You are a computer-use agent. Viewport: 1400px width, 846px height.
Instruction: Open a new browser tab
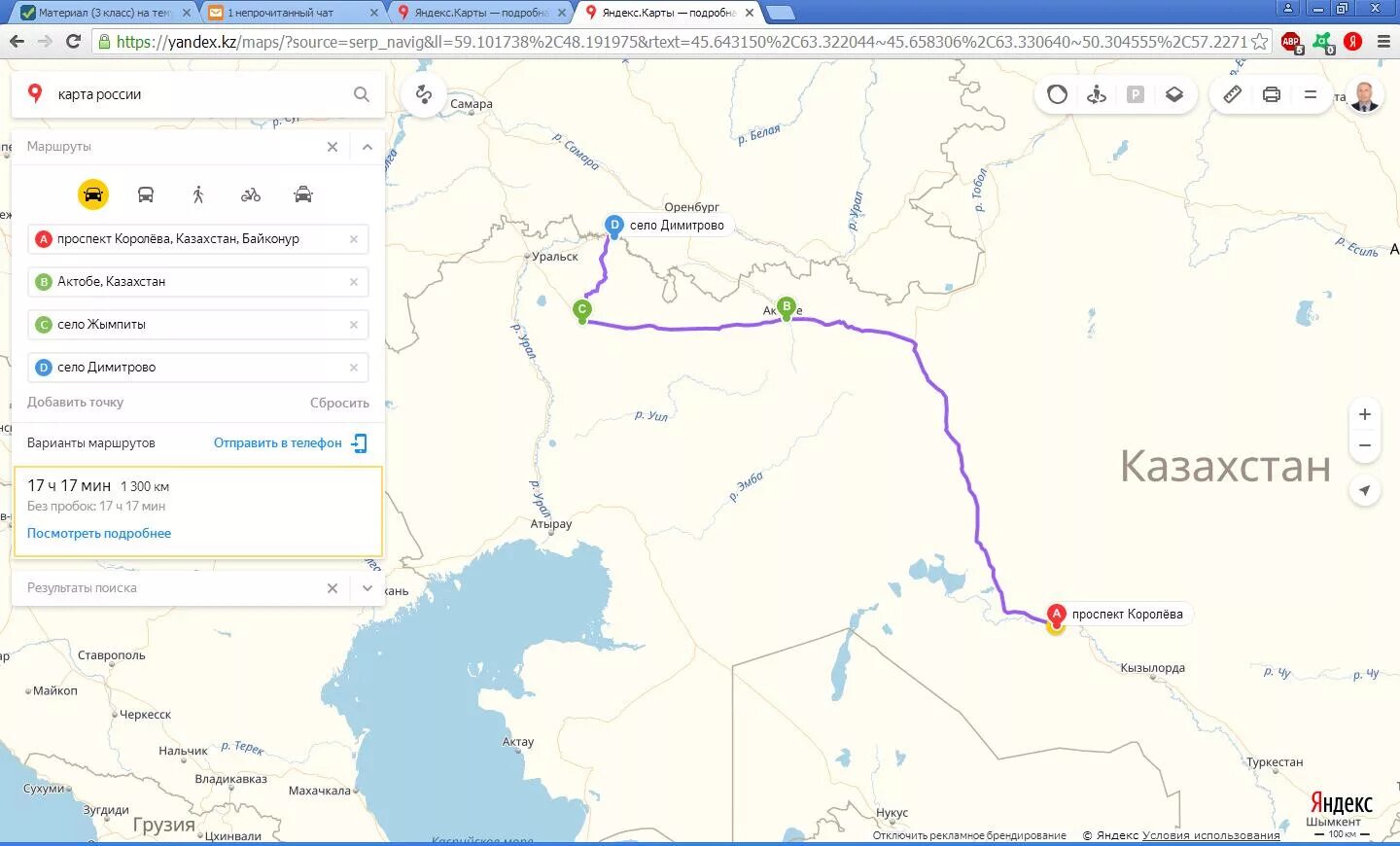[x=782, y=13]
